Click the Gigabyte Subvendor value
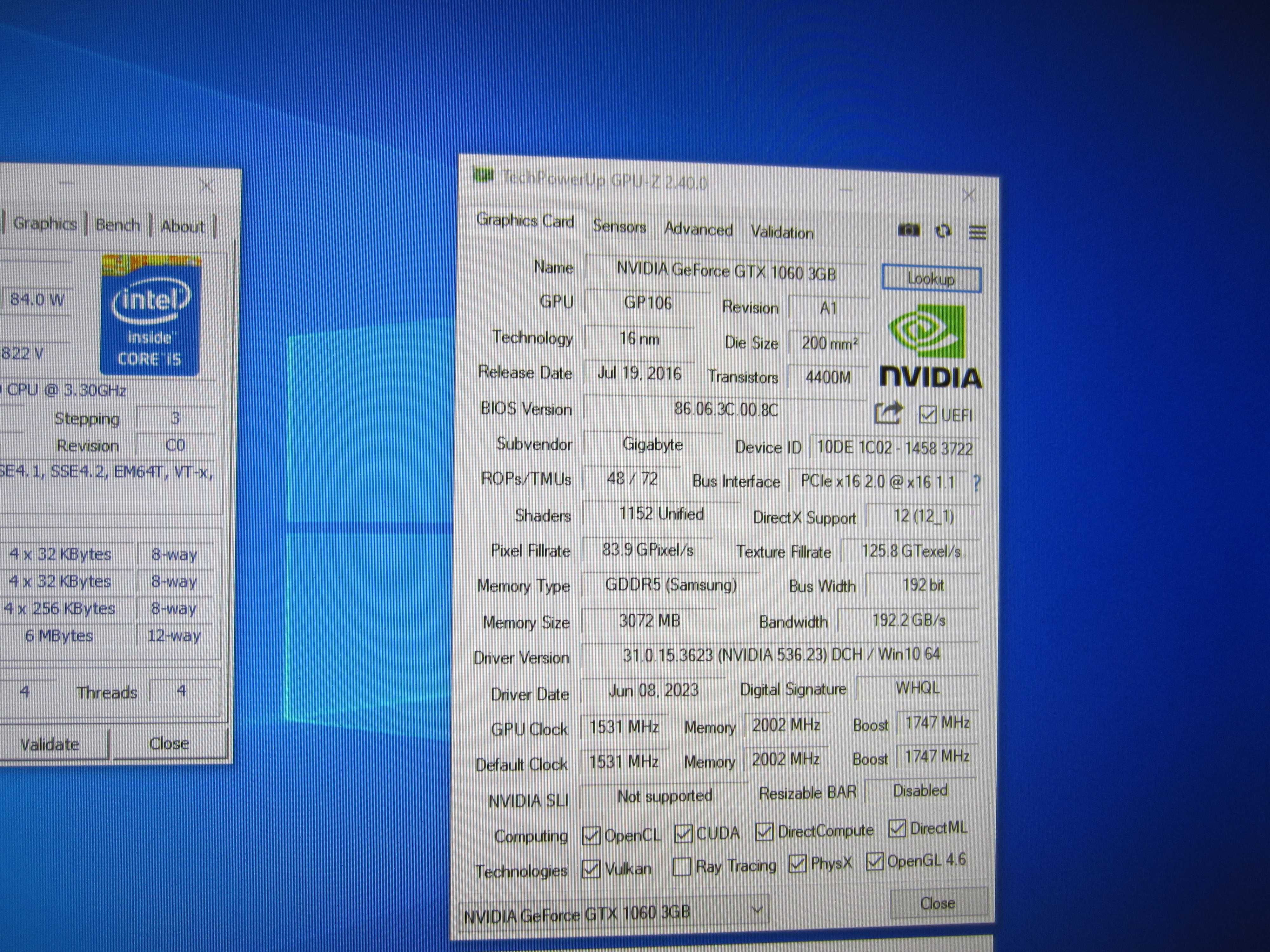Screen dimensions: 1270x952 (653, 445)
